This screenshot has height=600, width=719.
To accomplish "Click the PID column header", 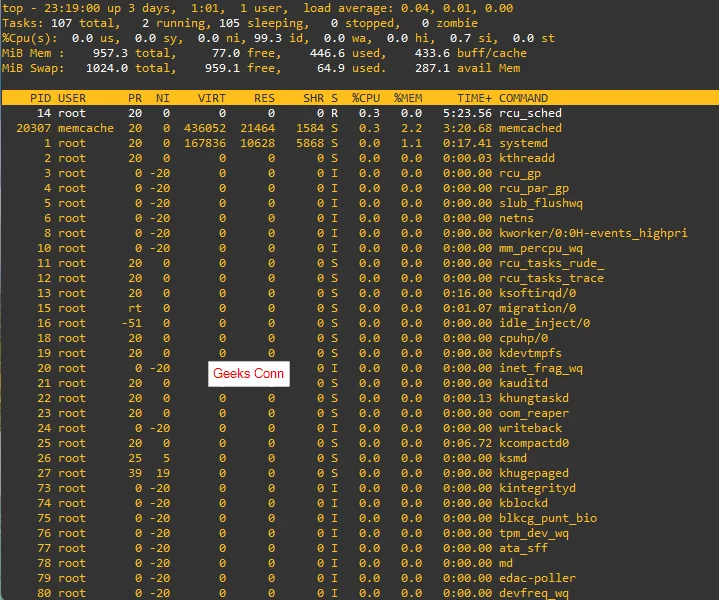I will [40, 98].
